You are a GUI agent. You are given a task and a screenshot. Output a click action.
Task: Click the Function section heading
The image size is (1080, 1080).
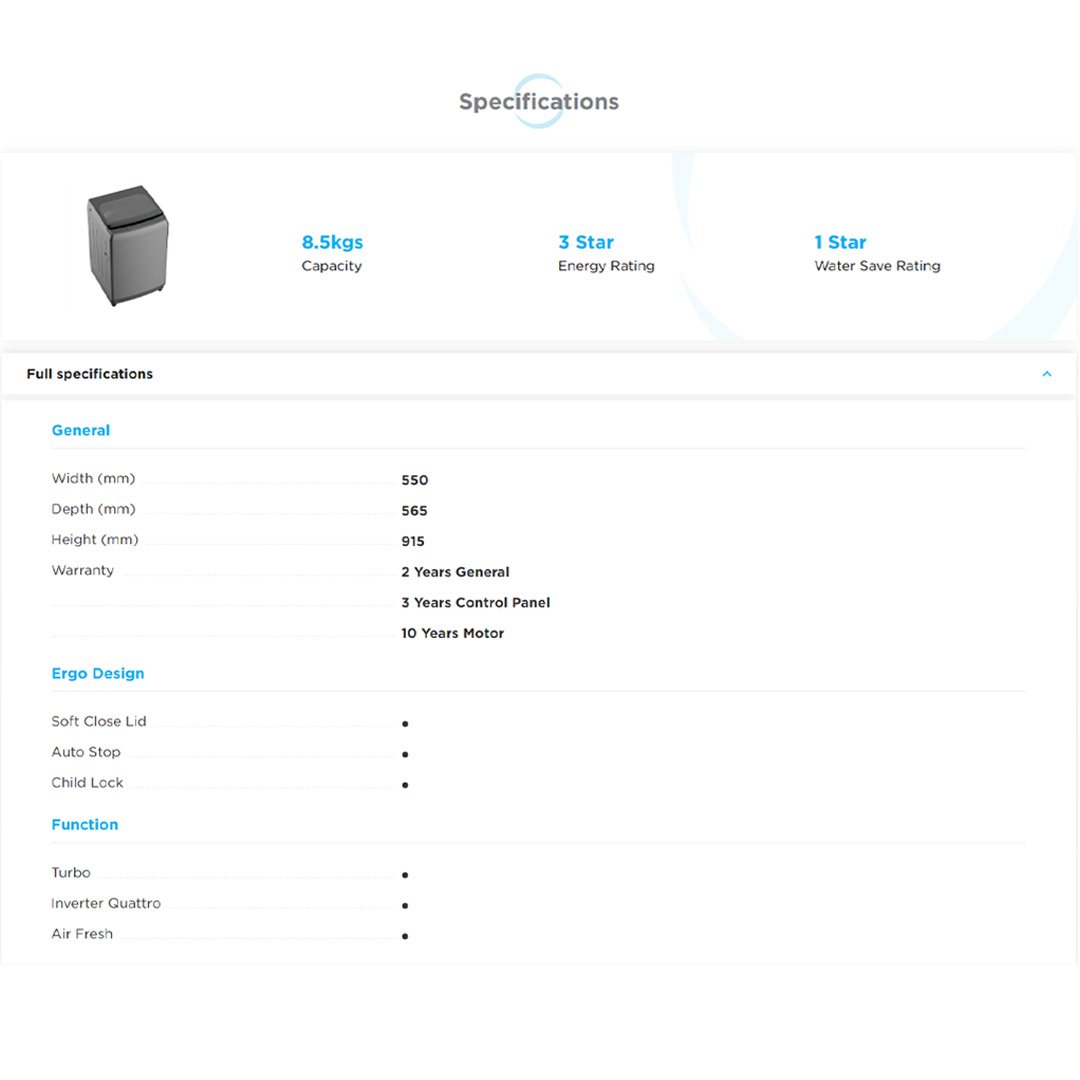point(85,825)
